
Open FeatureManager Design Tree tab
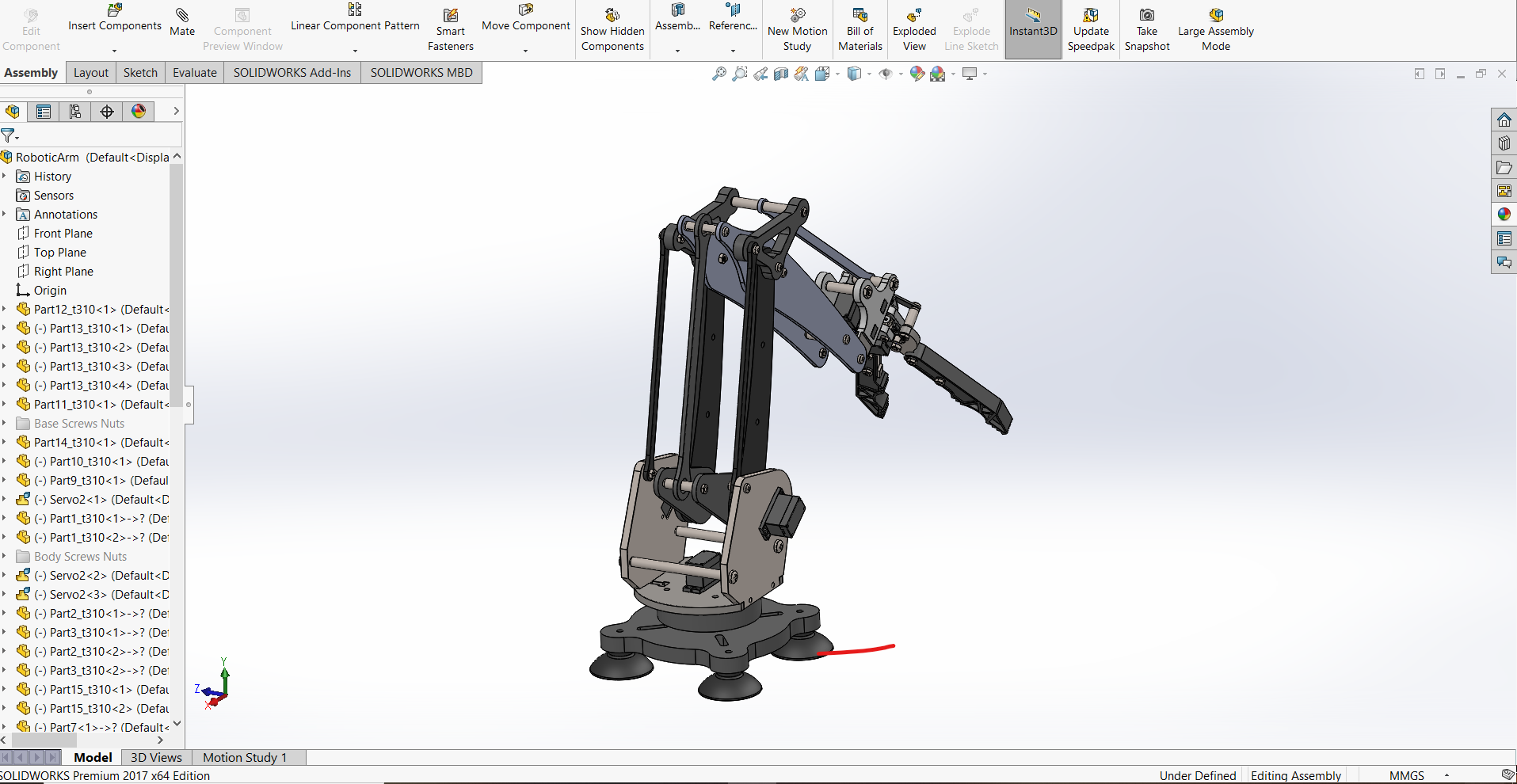tap(13, 112)
